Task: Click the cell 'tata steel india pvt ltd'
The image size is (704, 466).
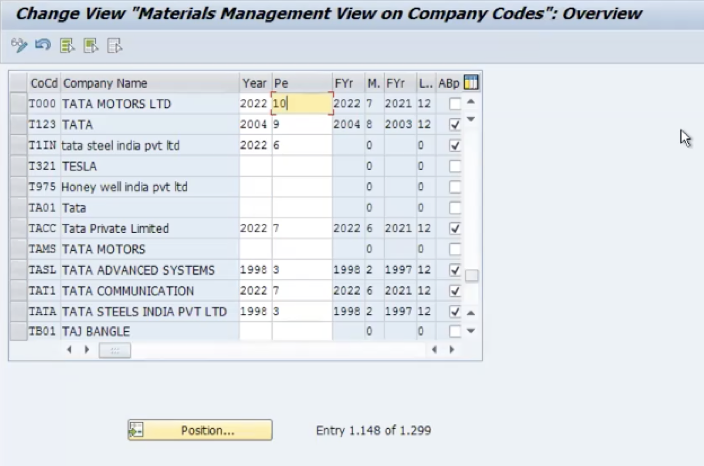Action: 150,145
